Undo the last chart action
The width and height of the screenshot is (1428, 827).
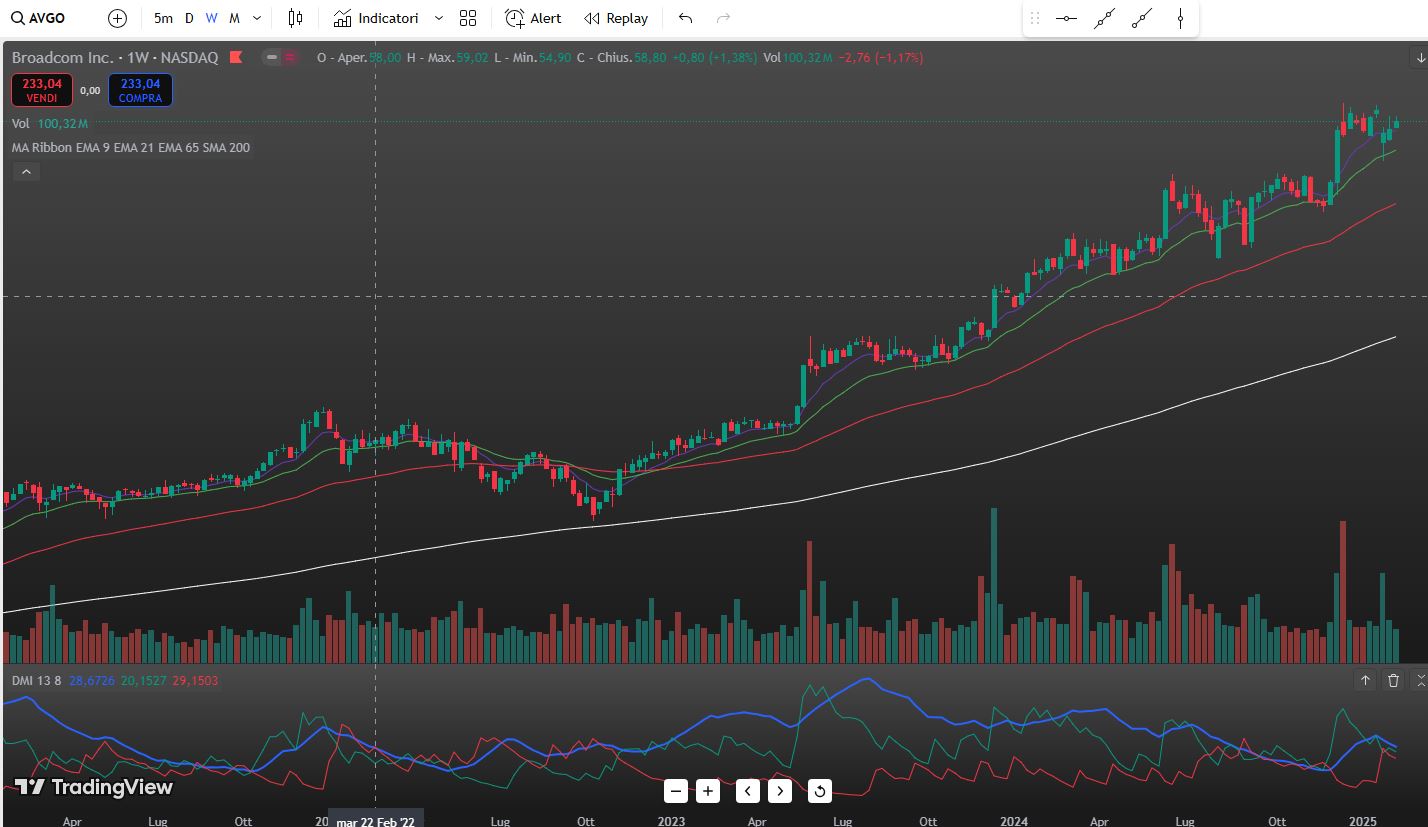pos(685,18)
